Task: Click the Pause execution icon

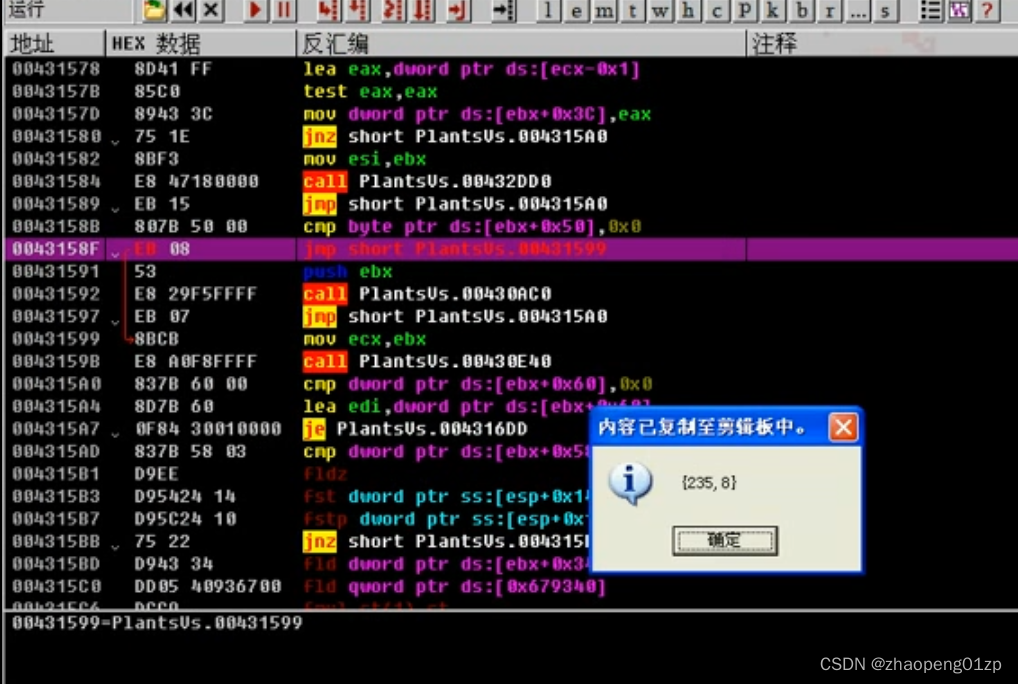Action: [284, 10]
